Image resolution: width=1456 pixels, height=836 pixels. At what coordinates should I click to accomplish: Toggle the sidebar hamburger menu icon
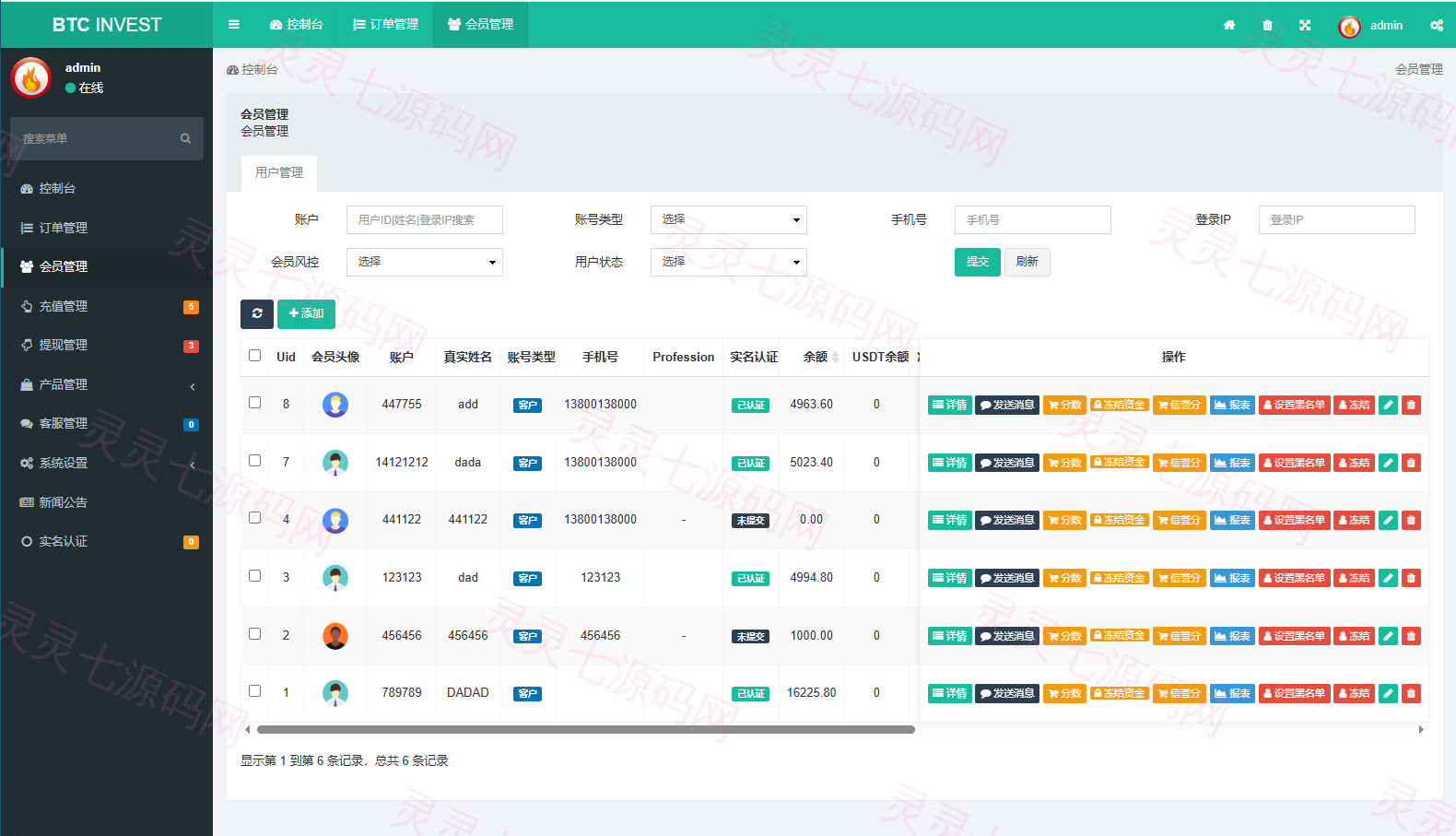(234, 25)
